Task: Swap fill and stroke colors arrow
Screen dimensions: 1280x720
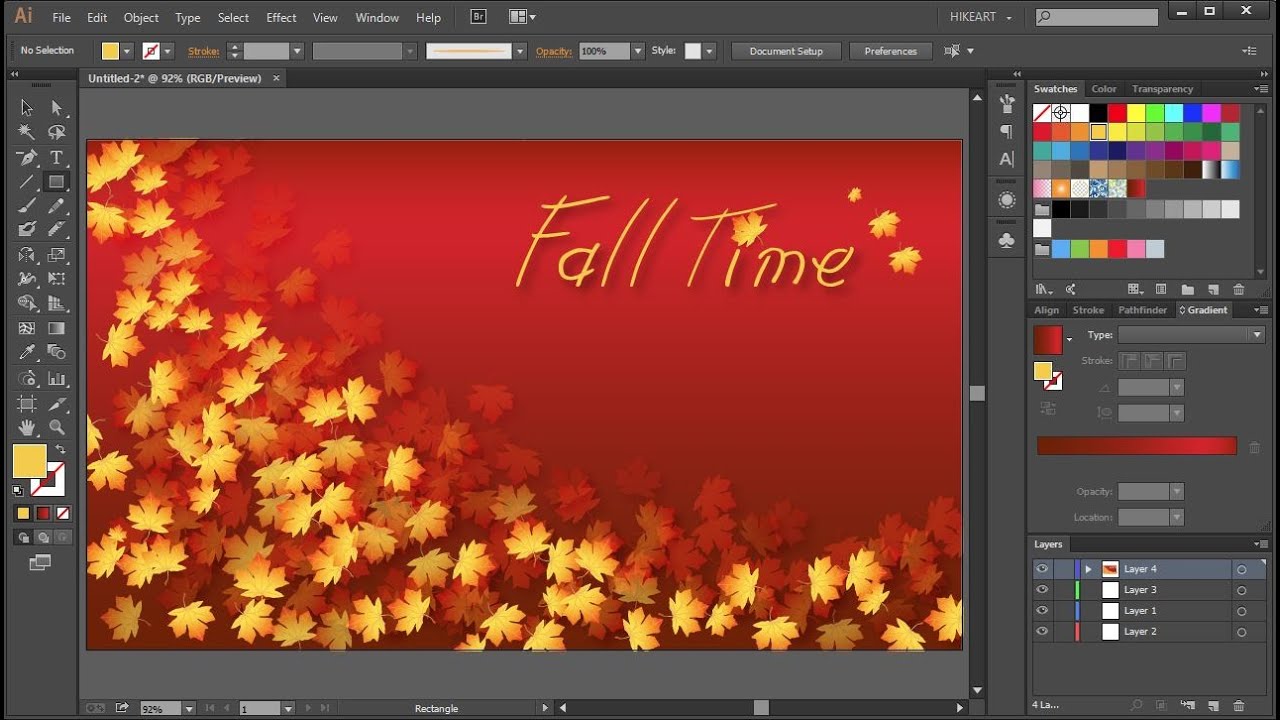Action: tap(60, 450)
